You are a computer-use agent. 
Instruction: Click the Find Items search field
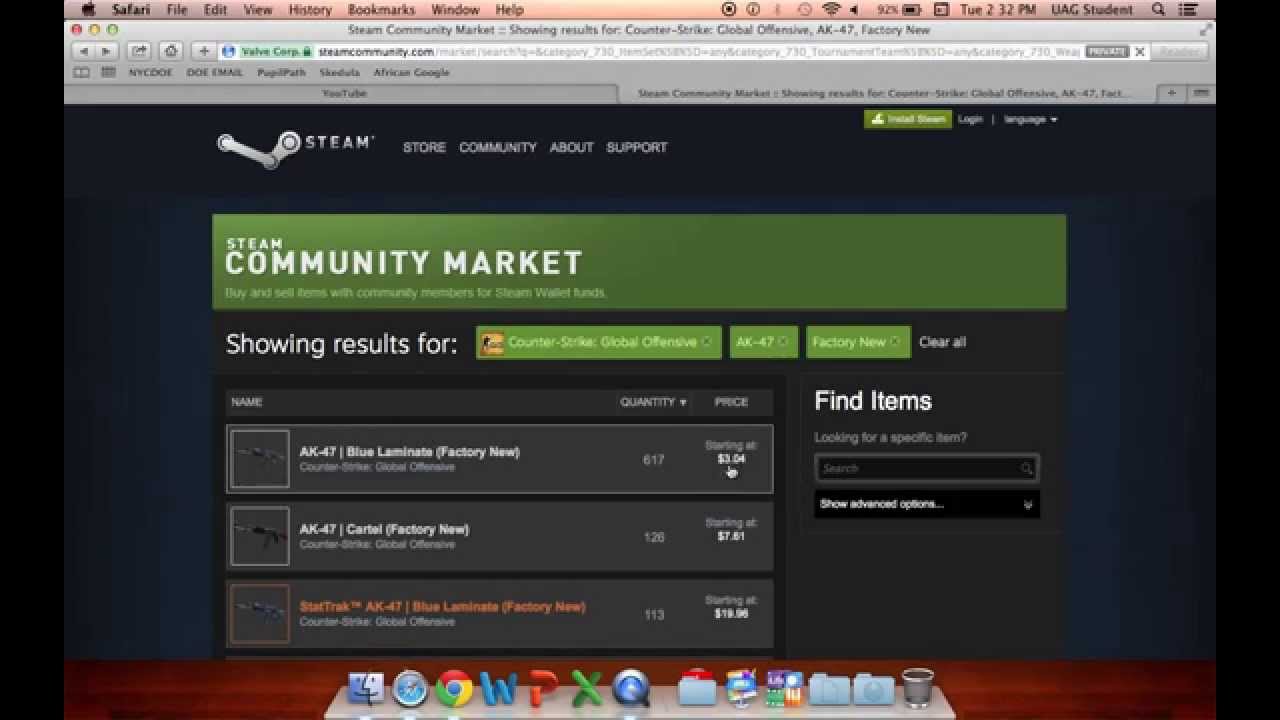[926, 468]
